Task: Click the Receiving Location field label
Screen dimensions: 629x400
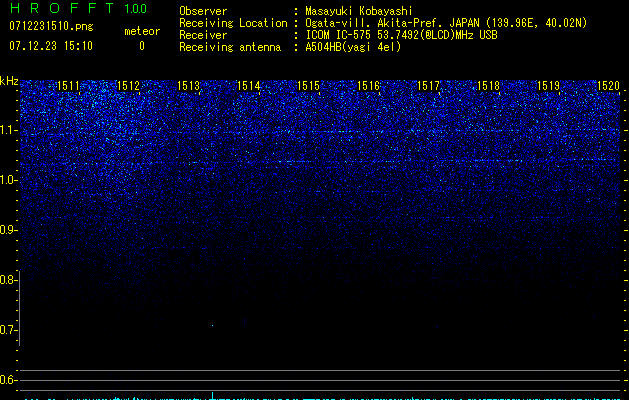Action: 233,23
